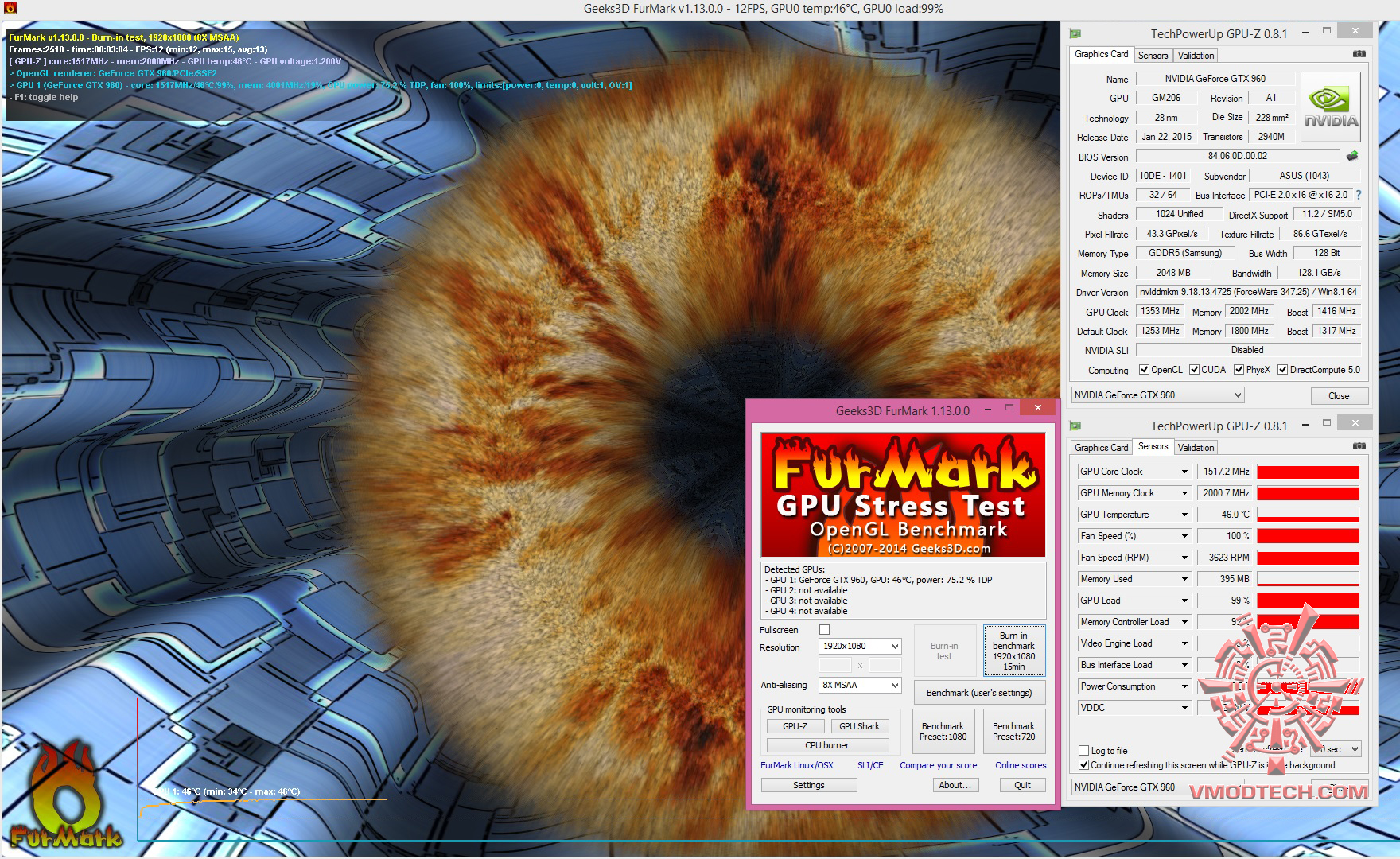The width and height of the screenshot is (1400, 859).
Task: Start the CPU burner tool
Action: (x=827, y=745)
